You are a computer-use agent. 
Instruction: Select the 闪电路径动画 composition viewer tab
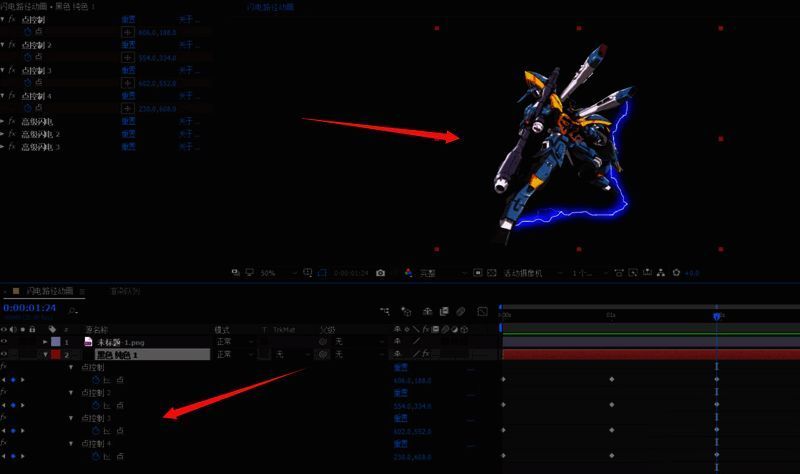270,7
